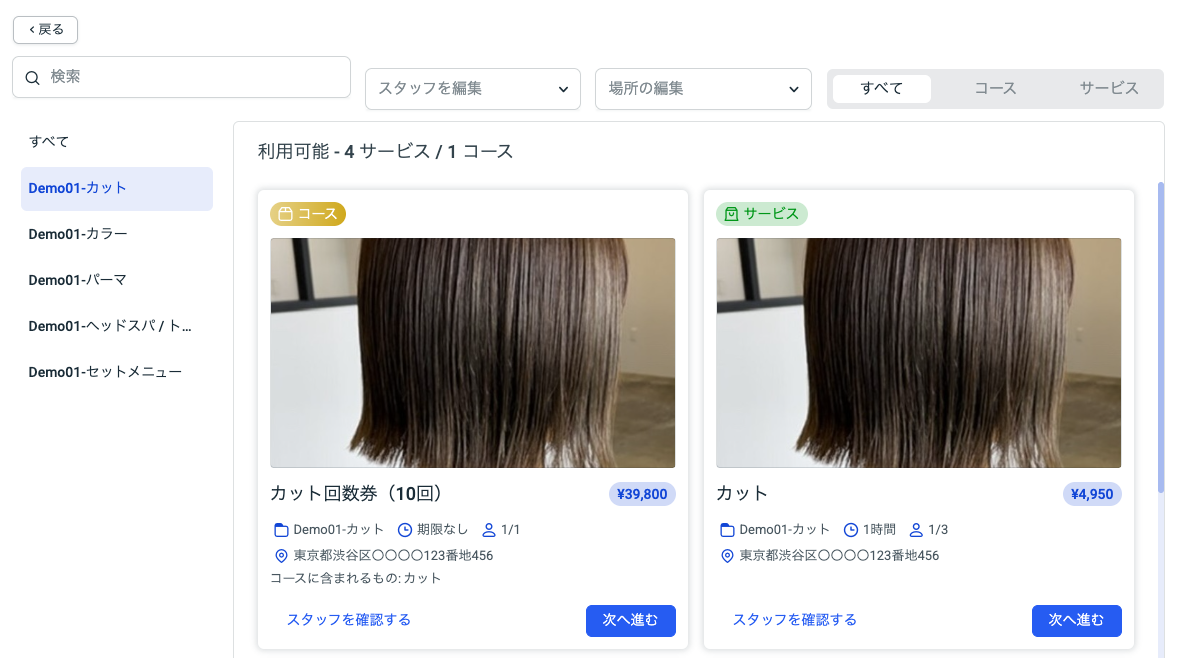This screenshot has height=658, width=1180.
Task: Click the course badge bag icon
Action: pyautogui.click(x=285, y=214)
